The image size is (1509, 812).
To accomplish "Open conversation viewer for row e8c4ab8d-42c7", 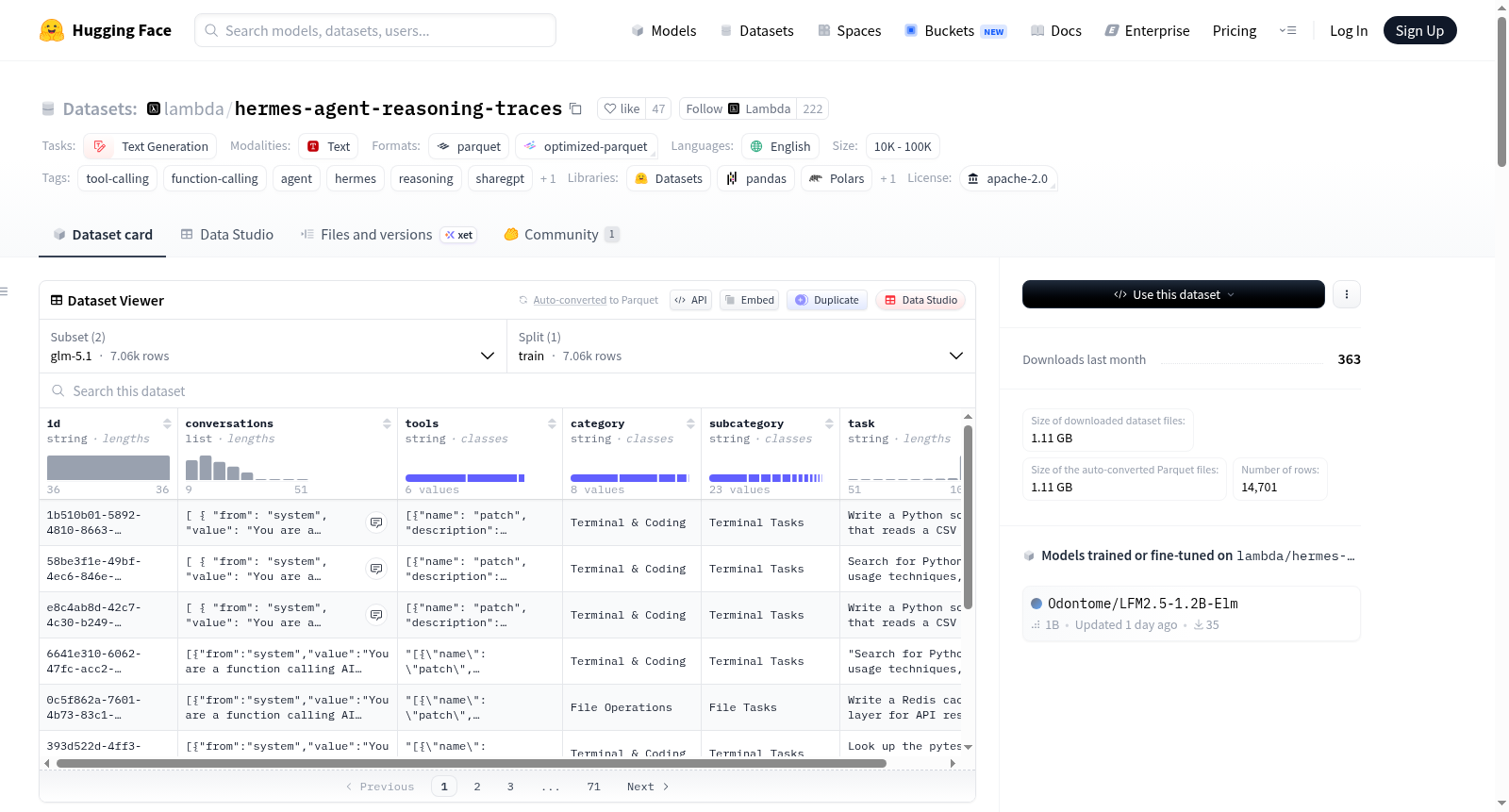I will pos(376,615).
